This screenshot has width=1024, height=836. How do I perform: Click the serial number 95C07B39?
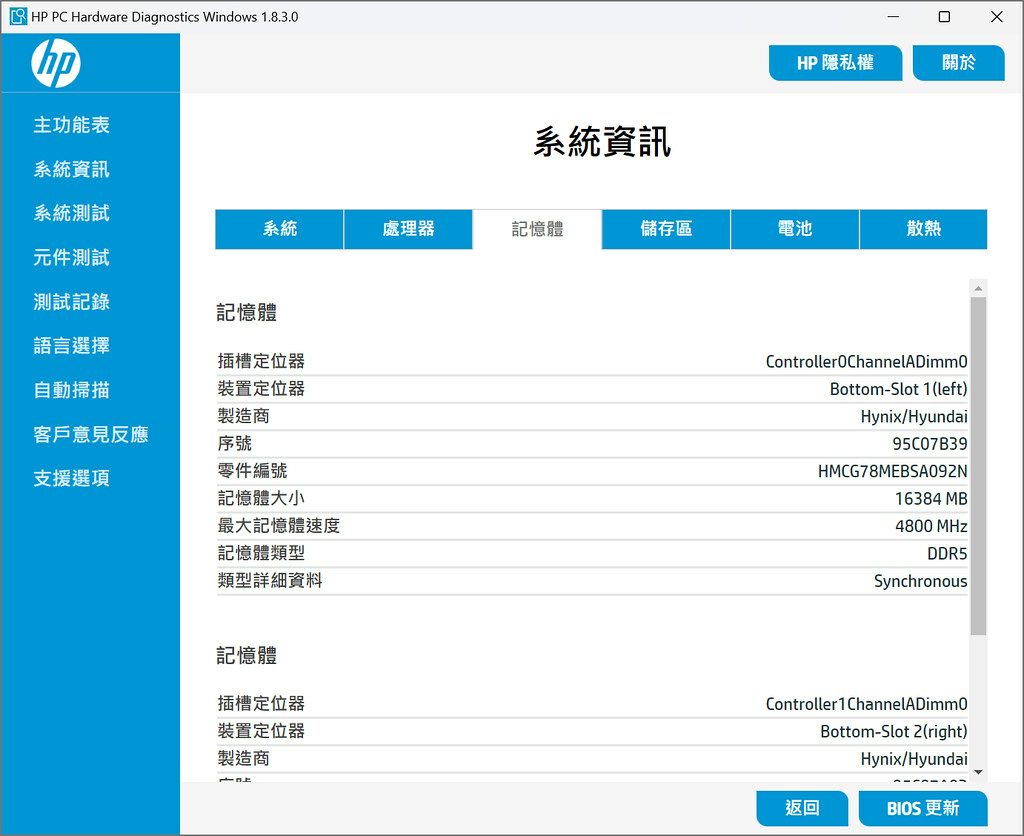[x=930, y=444]
